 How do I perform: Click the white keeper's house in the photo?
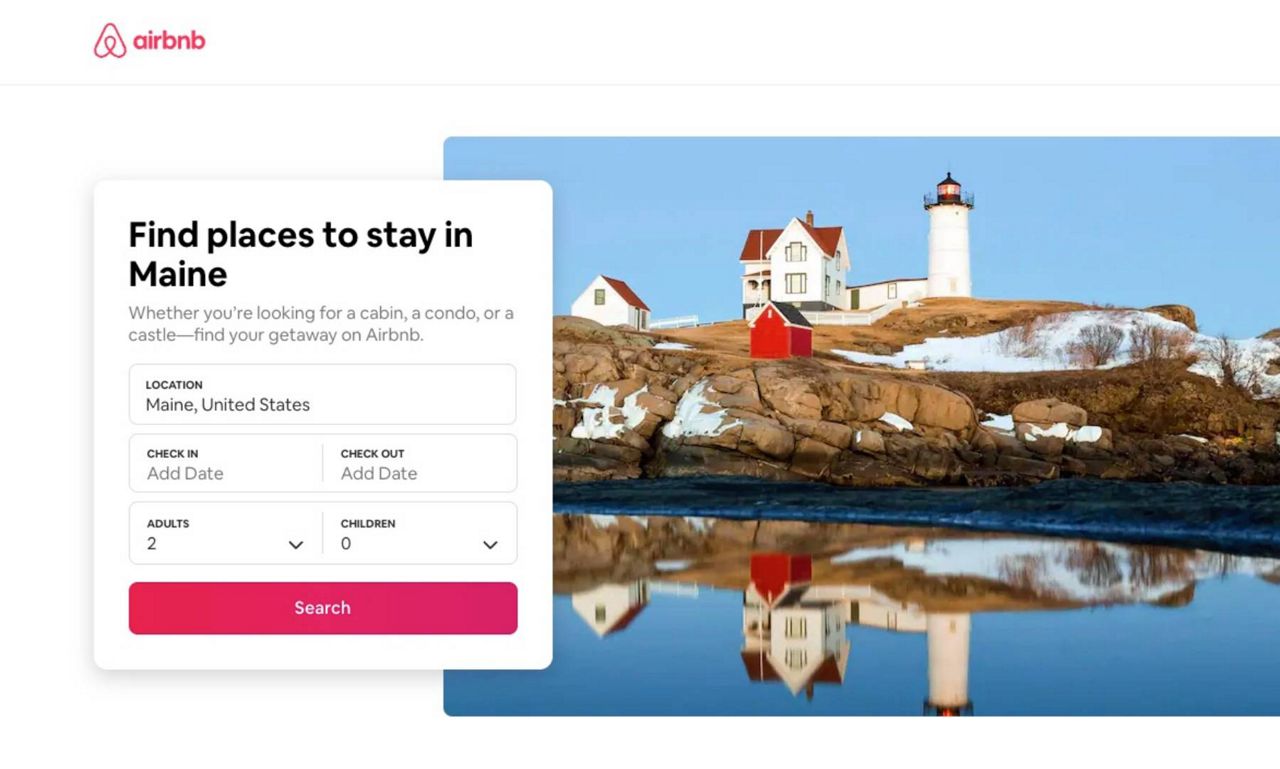(x=796, y=263)
